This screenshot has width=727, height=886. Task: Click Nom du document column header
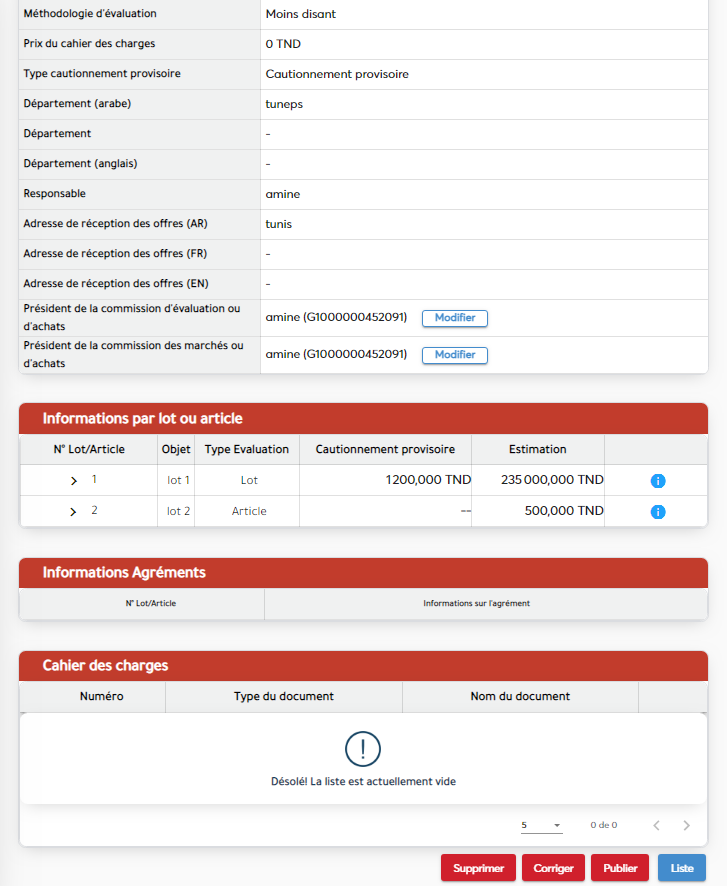520,696
